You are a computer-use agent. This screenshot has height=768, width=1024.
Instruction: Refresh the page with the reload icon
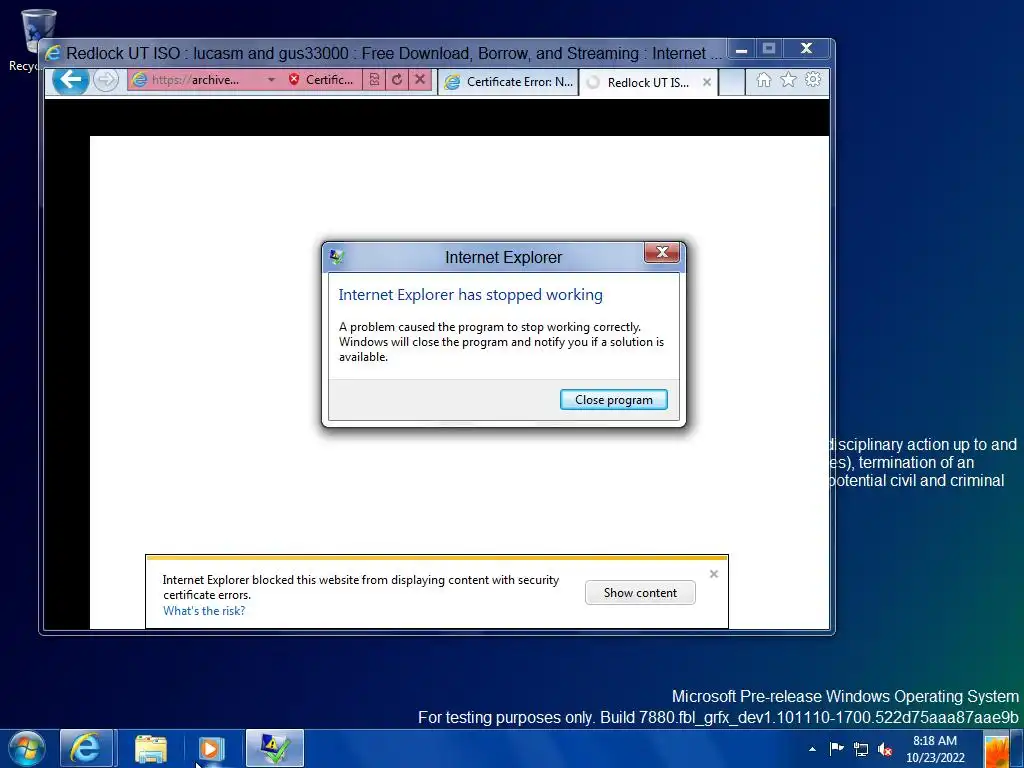coord(396,80)
